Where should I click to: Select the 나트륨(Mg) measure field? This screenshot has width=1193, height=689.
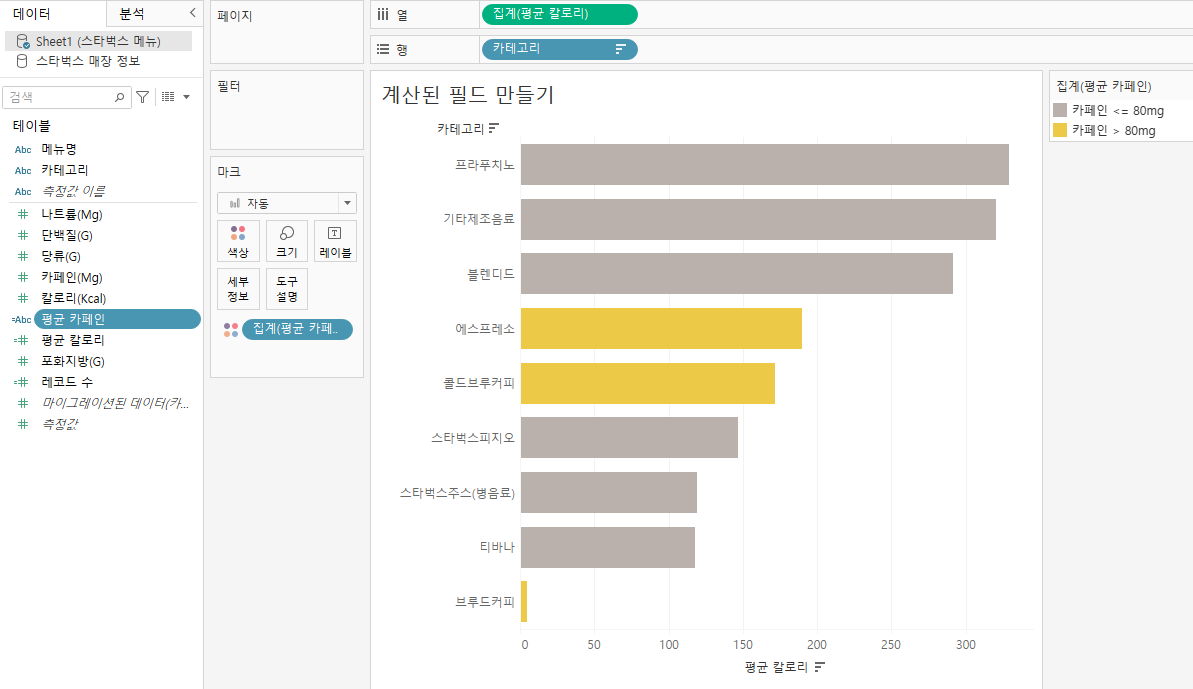pyautogui.click(x=72, y=214)
